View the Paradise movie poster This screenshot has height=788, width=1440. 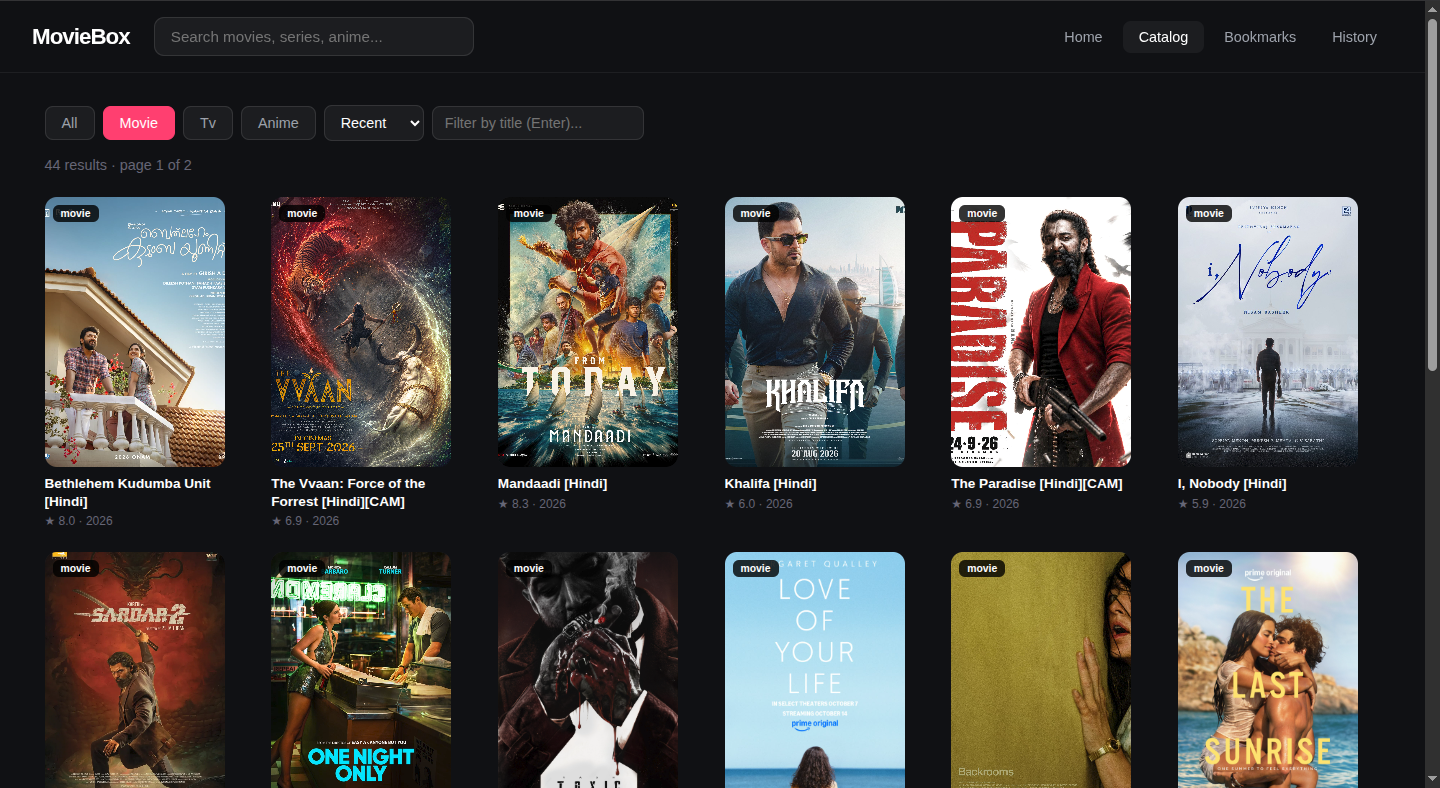1041,332
